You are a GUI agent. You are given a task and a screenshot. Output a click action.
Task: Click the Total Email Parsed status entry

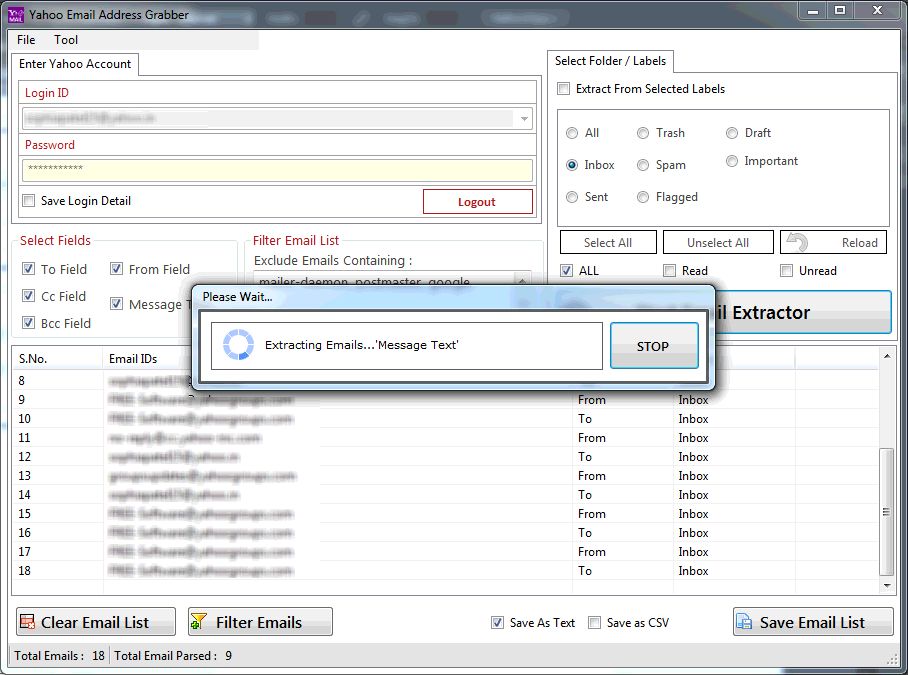tap(173, 655)
